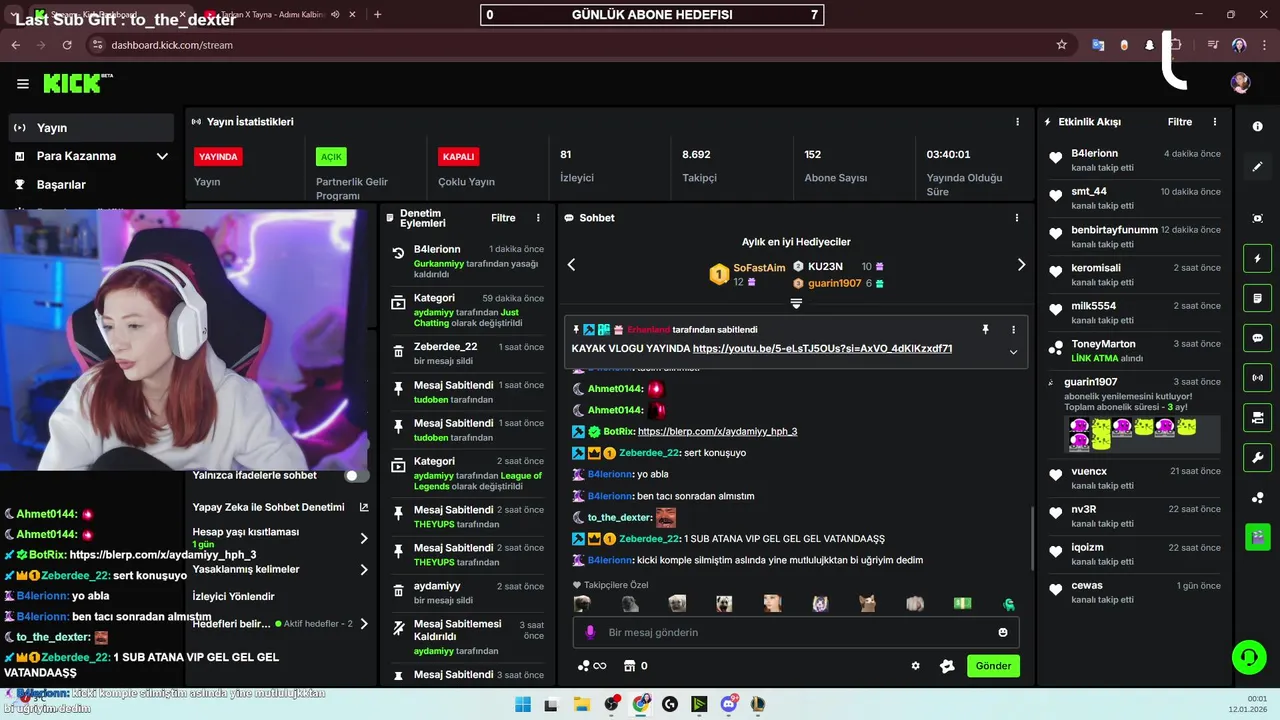Toggle the broadcast signal widget in sidebar
Screen dimensions: 1280x720
(1258, 378)
